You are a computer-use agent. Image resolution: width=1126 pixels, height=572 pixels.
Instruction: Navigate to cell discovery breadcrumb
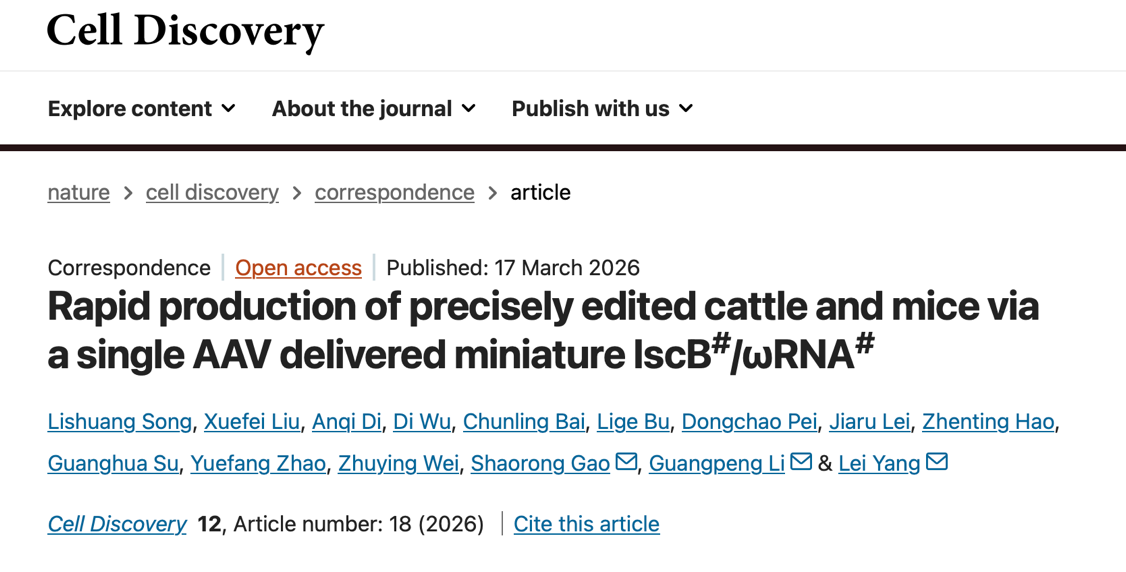(x=212, y=192)
